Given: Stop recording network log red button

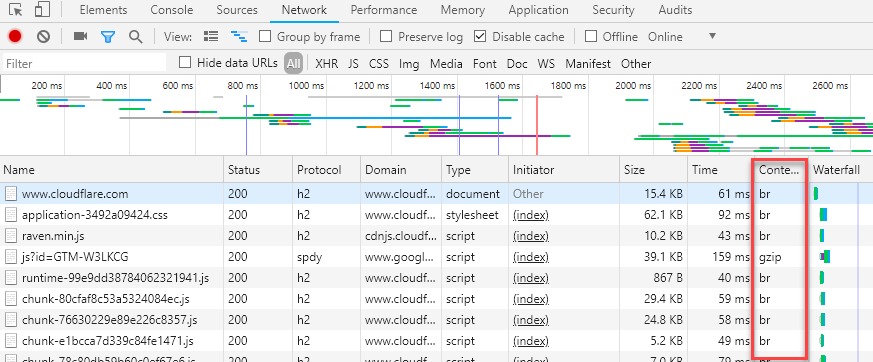Looking at the screenshot, I should coord(15,37).
